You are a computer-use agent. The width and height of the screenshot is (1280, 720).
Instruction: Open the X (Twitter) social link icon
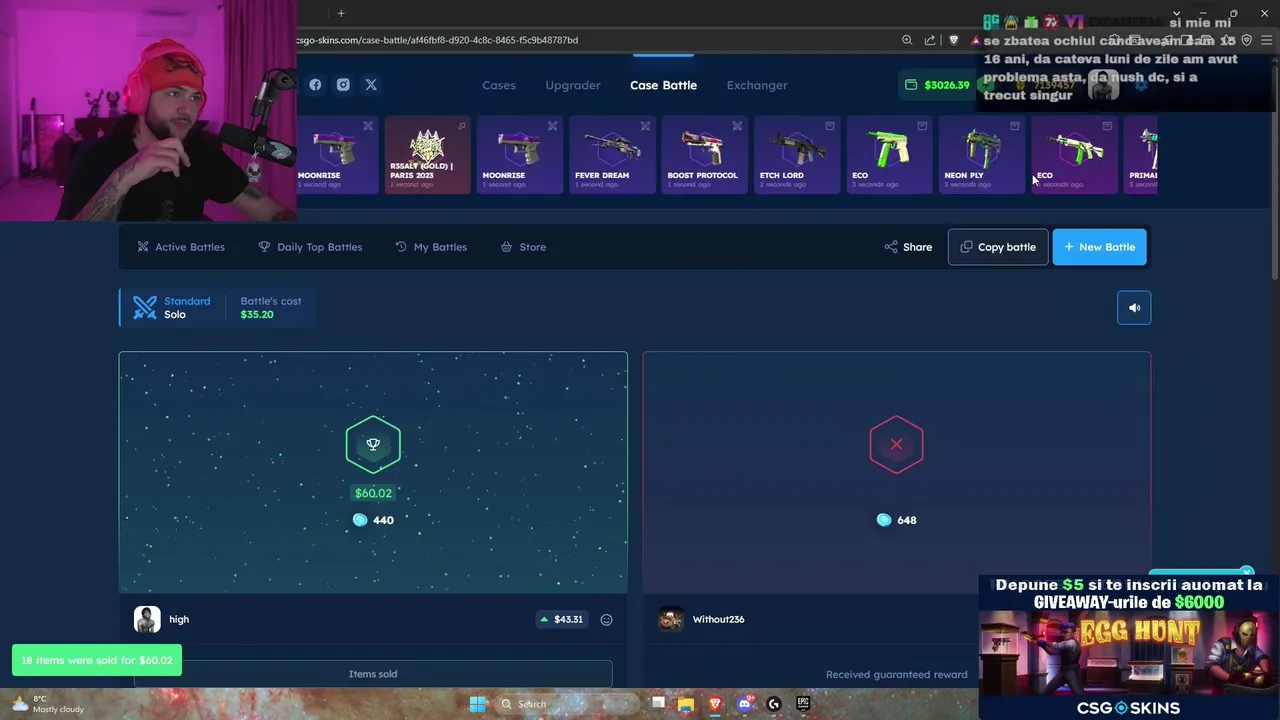(371, 85)
